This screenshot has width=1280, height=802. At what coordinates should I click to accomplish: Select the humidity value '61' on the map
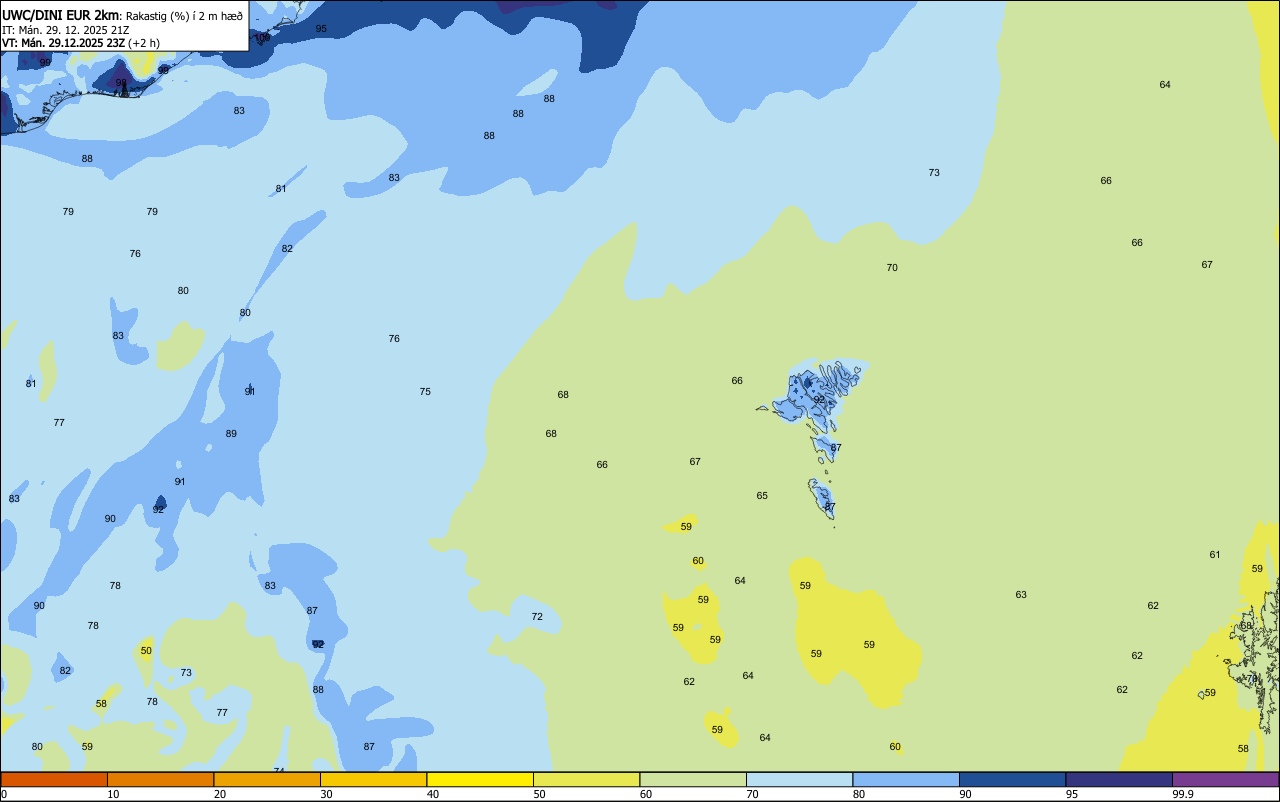coord(1215,555)
